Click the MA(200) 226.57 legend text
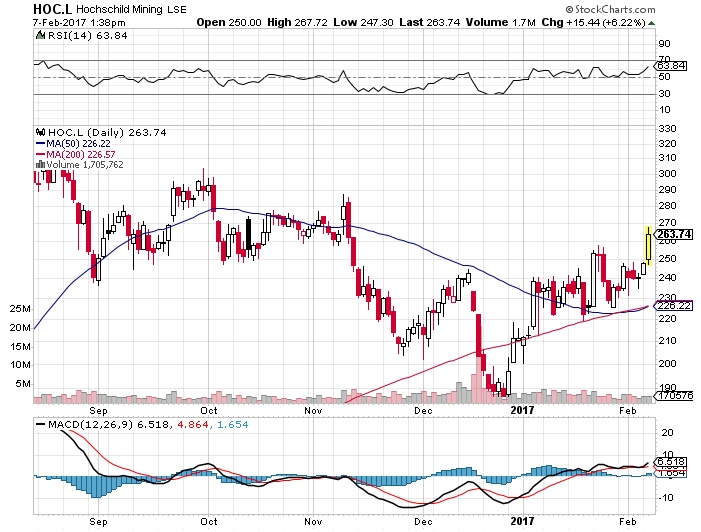The height and width of the screenshot is (532, 701). click(80, 154)
